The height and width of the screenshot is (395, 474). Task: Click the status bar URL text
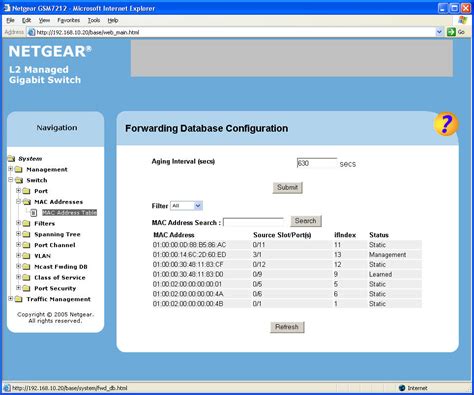(70, 388)
